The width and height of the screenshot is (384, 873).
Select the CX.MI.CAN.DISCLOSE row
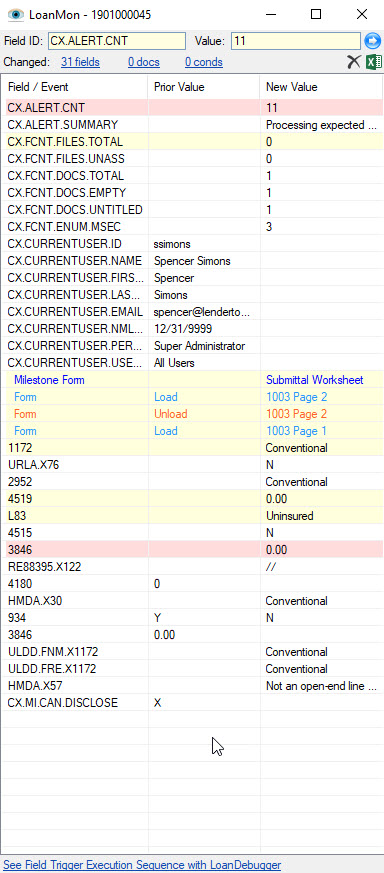(192, 703)
